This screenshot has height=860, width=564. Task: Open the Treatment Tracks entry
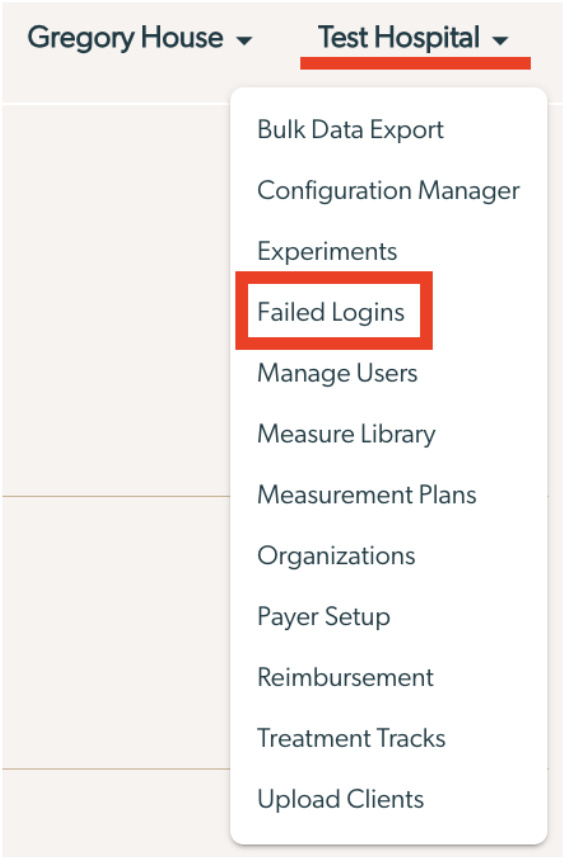click(351, 738)
